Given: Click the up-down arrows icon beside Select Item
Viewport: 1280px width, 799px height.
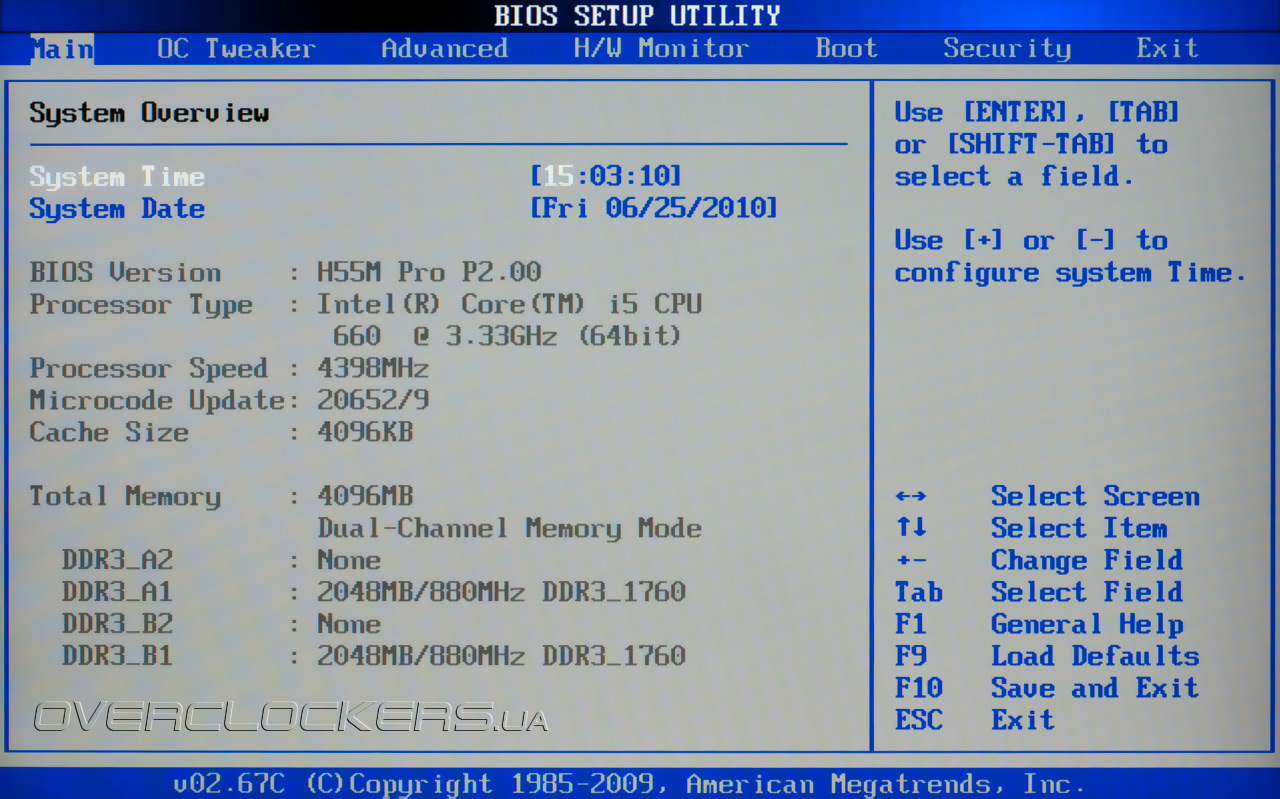Looking at the screenshot, I should [911, 528].
